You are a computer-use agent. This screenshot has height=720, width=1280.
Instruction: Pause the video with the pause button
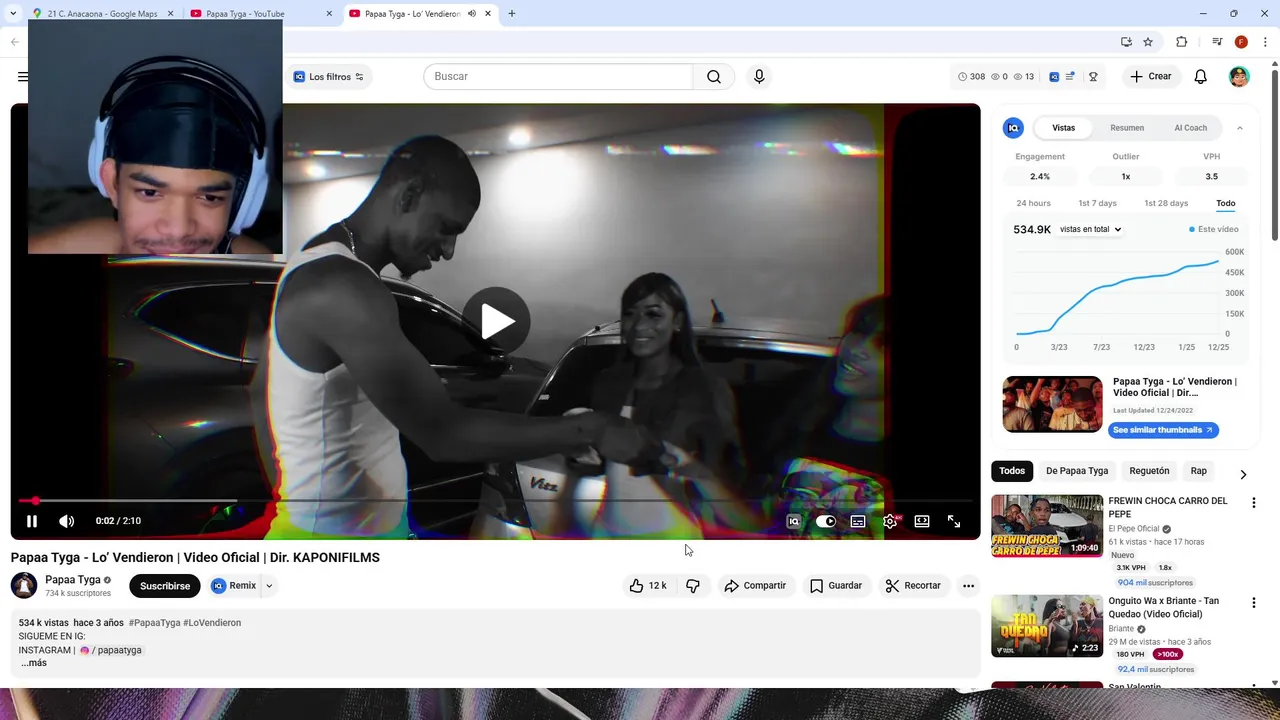pos(32,521)
